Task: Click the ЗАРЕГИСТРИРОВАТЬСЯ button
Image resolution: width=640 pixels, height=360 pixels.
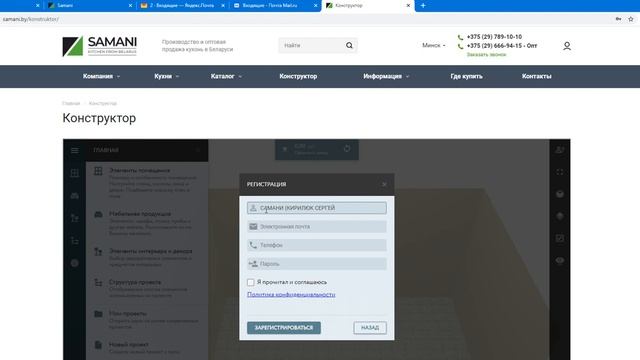Action: point(284,328)
